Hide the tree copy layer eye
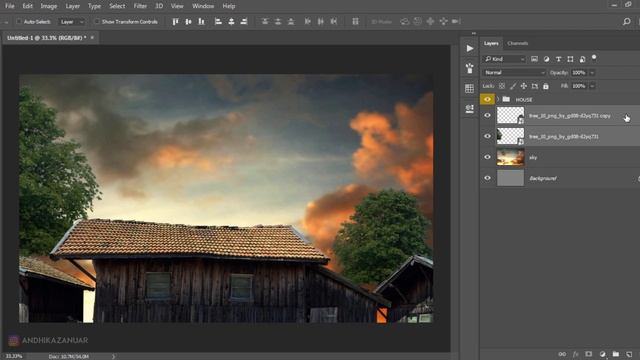Screen dimensions: 640x360 point(487,116)
